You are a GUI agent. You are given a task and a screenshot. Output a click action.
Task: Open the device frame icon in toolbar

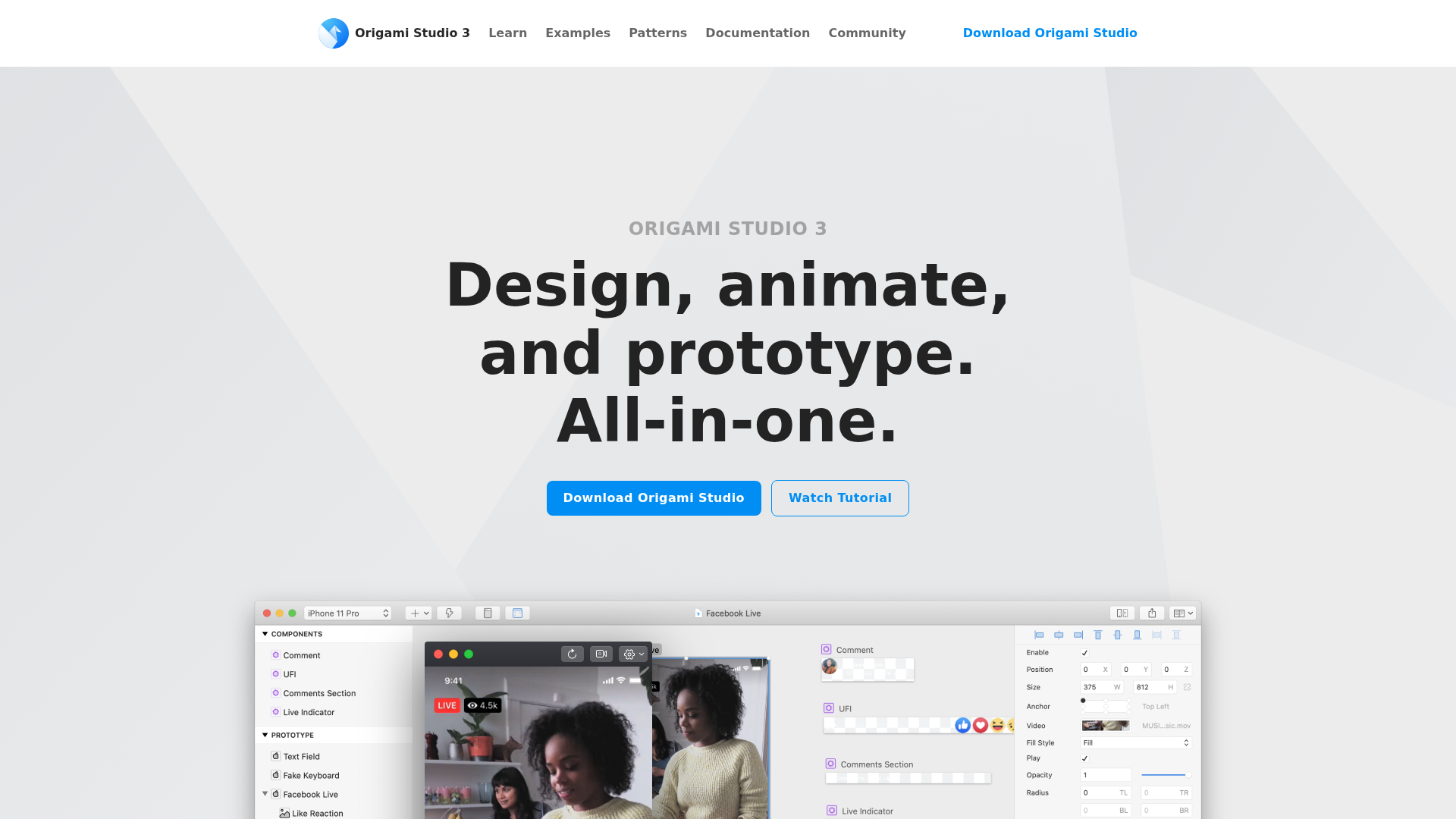point(488,613)
